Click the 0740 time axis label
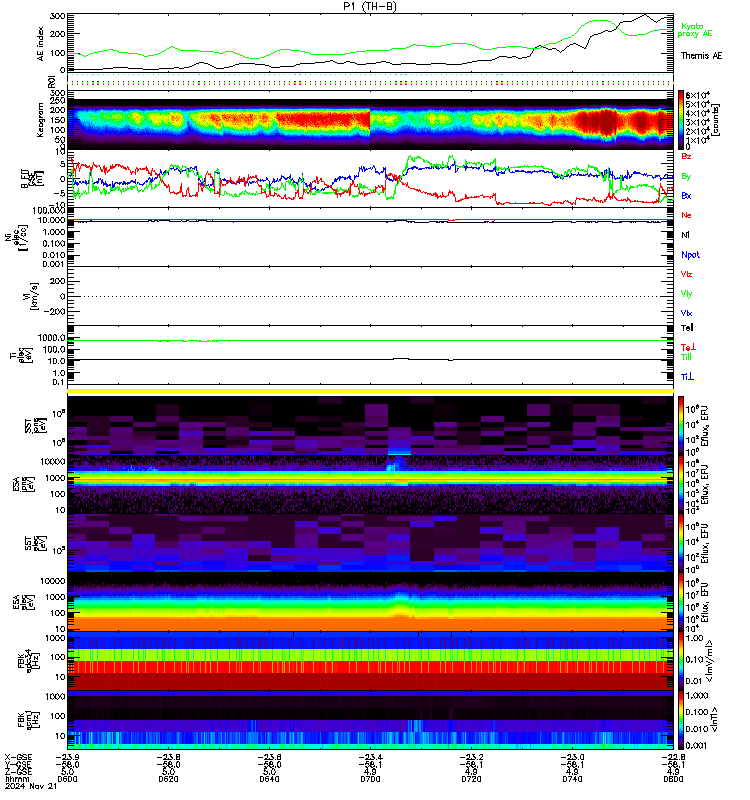Image resolution: width=750 pixels, height=800 pixels. pos(572,779)
